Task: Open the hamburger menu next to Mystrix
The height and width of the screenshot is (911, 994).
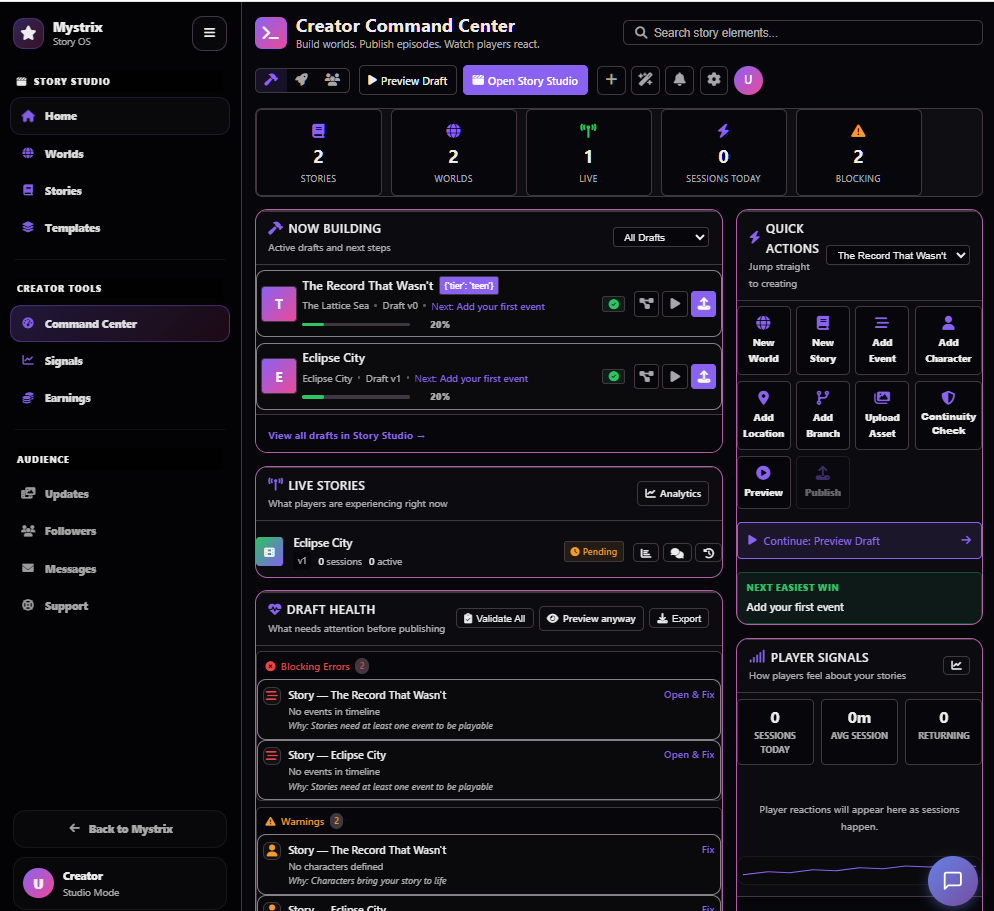Action: pos(209,33)
